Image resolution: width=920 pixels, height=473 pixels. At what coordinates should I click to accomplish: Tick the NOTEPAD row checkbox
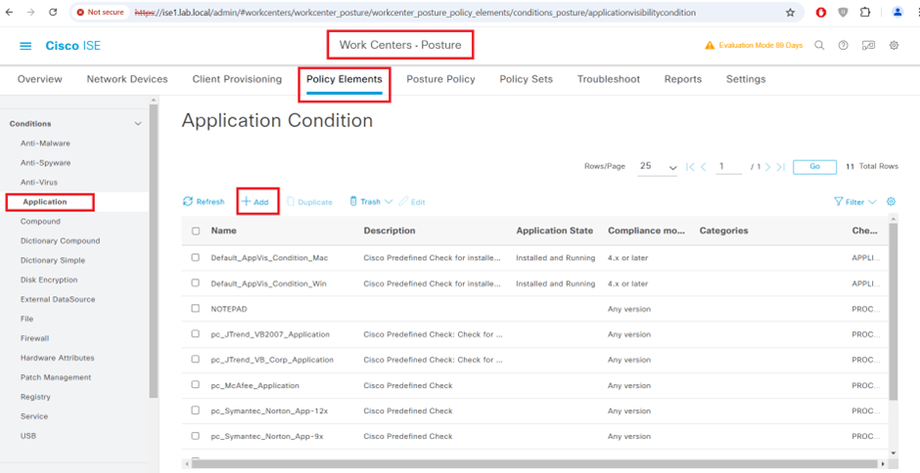coord(196,308)
